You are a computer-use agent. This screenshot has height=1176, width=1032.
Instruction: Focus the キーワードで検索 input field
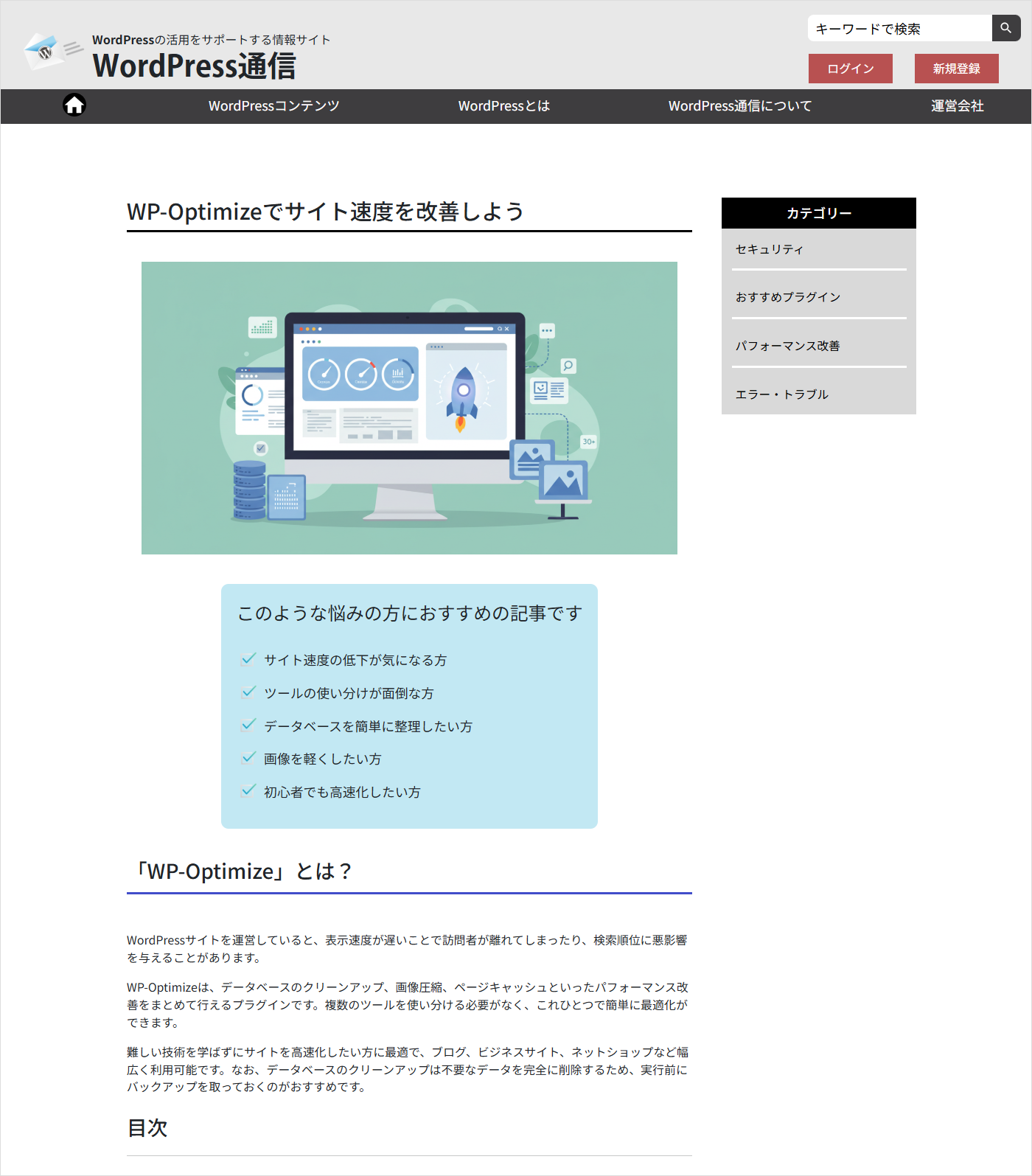(899, 29)
